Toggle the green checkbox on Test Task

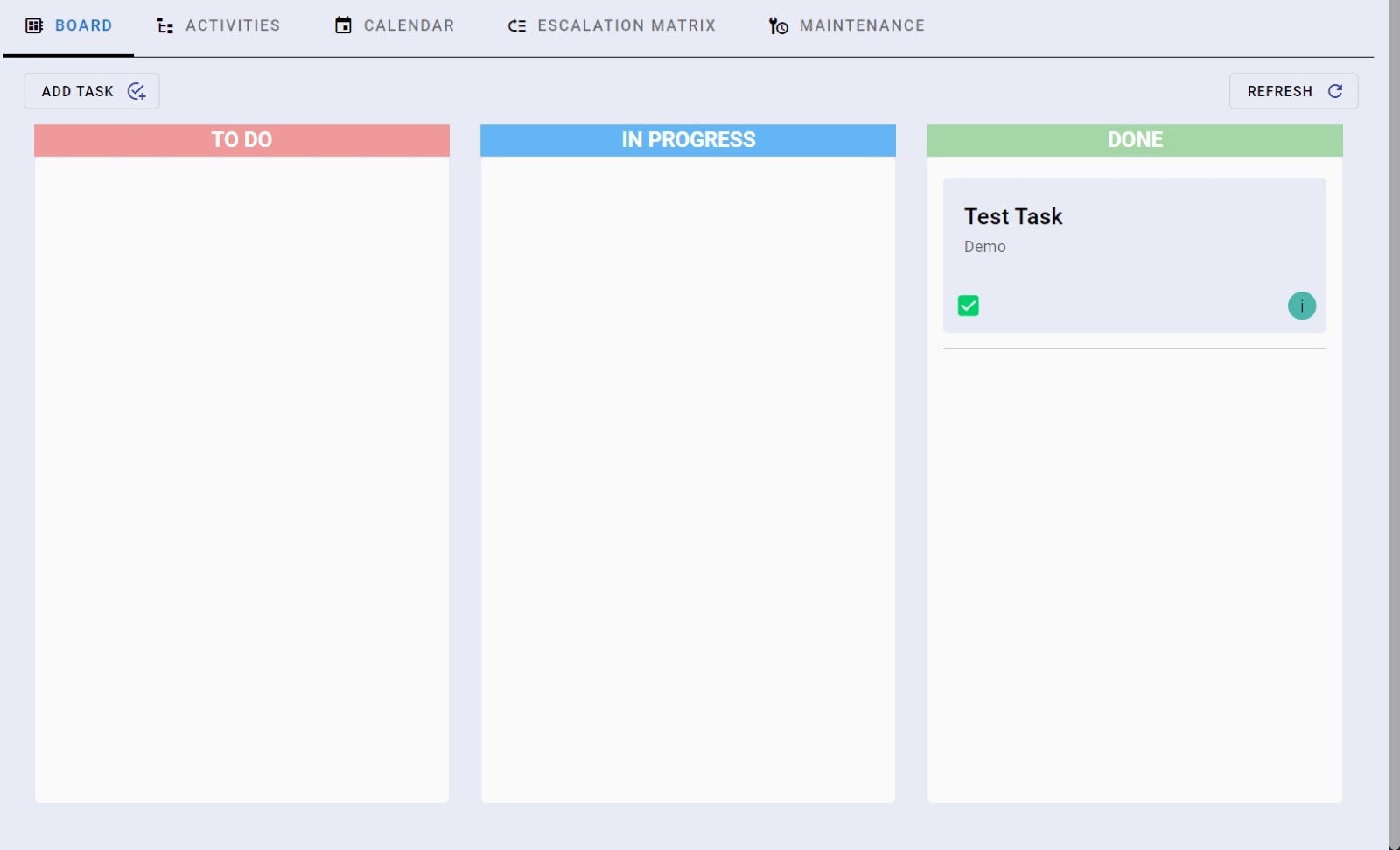[x=968, y=306]
